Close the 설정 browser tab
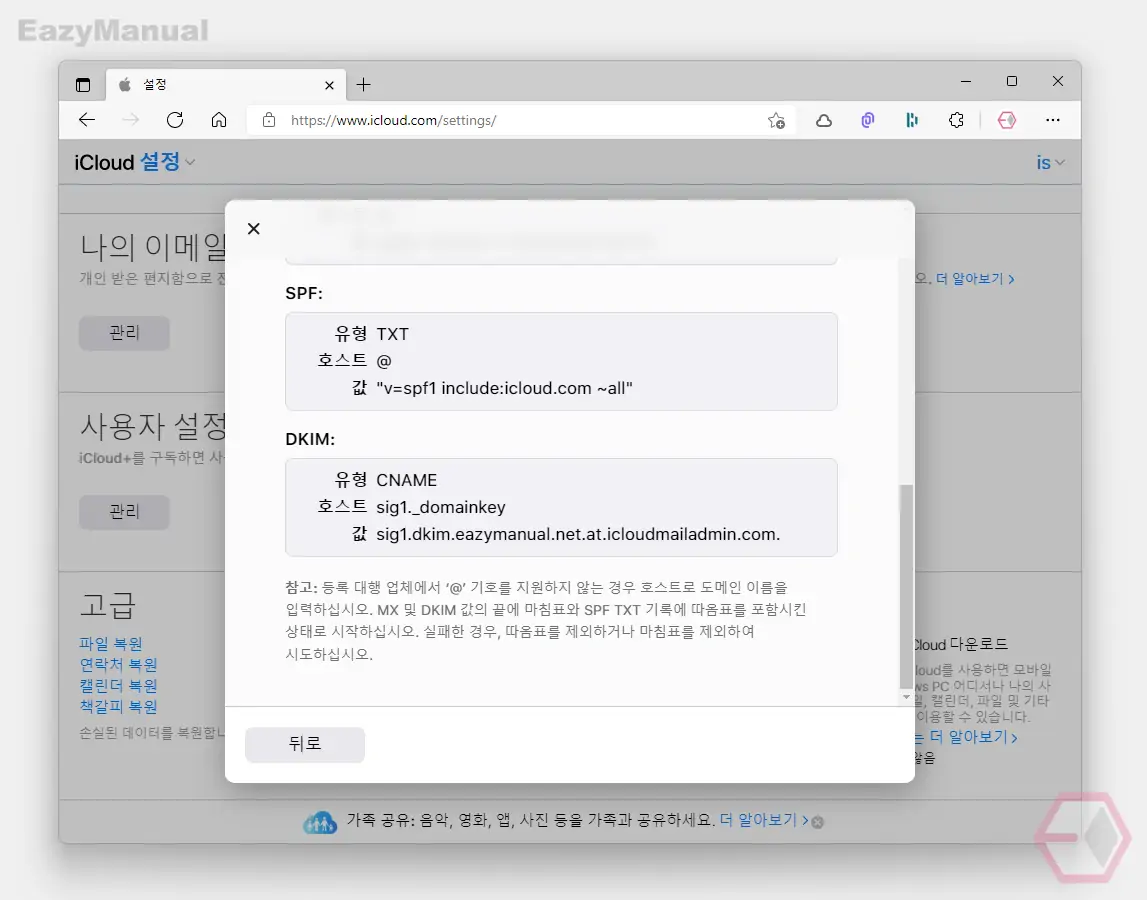The image size is (1147, 900). pos(329,86)
